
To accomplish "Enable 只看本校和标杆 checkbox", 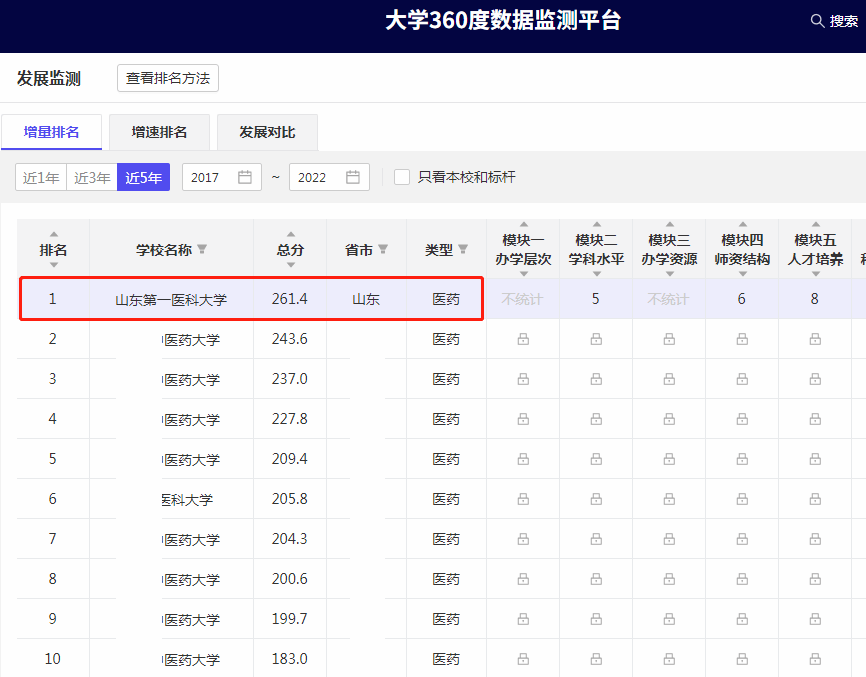I will tap(402, 177).
